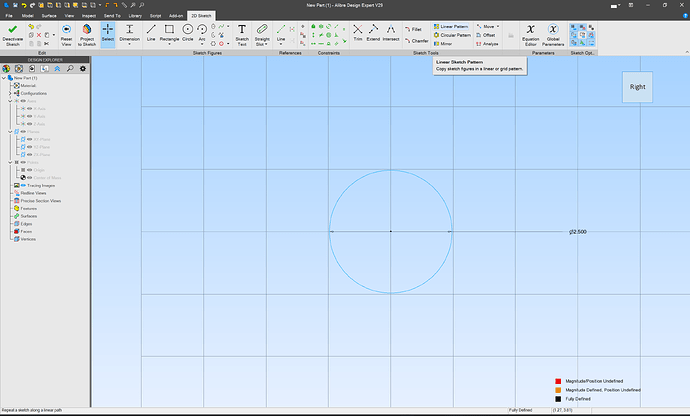Select the Trim tool
The image size is (690, 416).
point(358,33)
